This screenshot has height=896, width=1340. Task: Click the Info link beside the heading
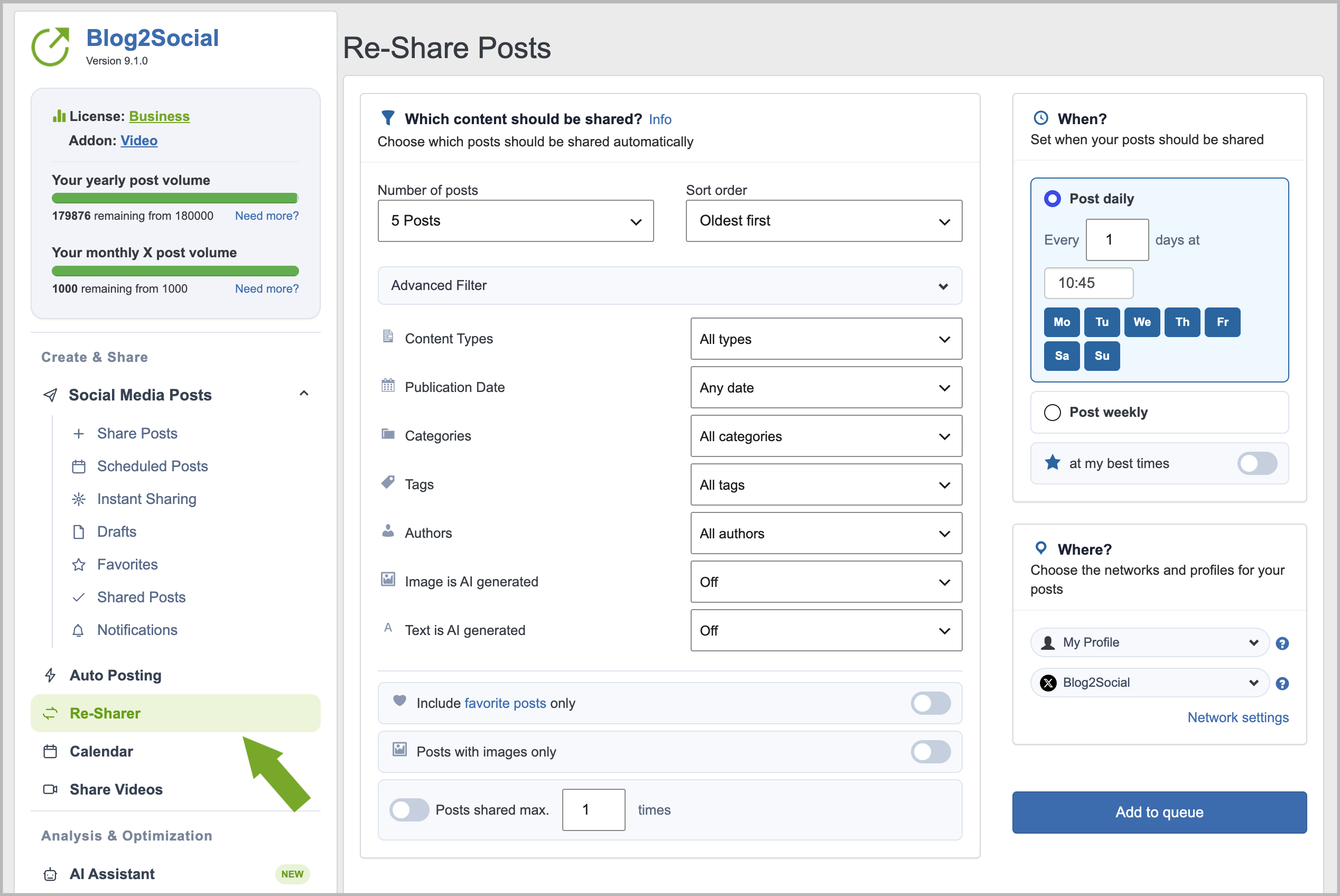(x=660, y=119)
